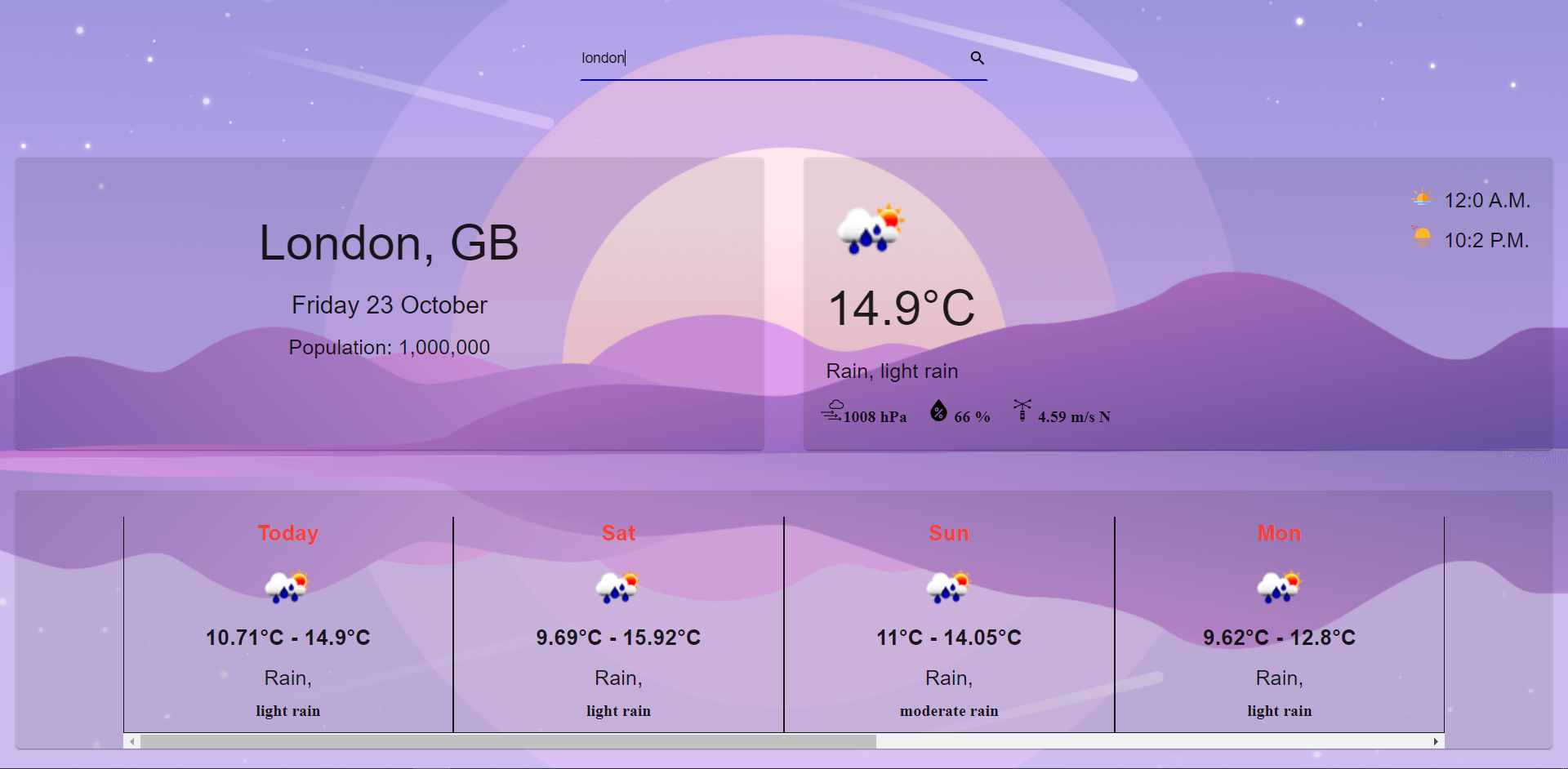Click the wind turbine icon near 4.59 m/s
The height and width of the screenshot is (769, 1568).
[x=1022, y=410]
